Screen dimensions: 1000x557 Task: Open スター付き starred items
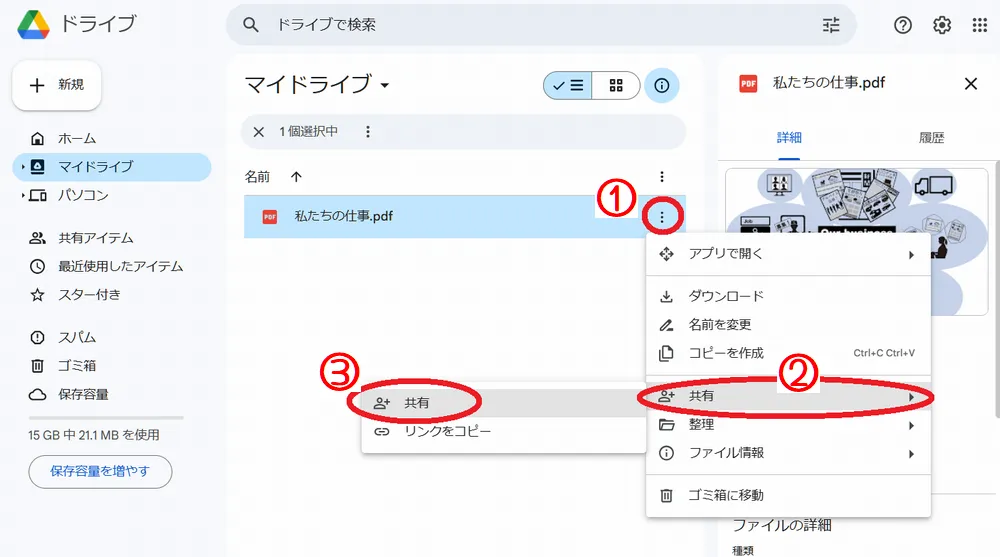pos(89,295)
